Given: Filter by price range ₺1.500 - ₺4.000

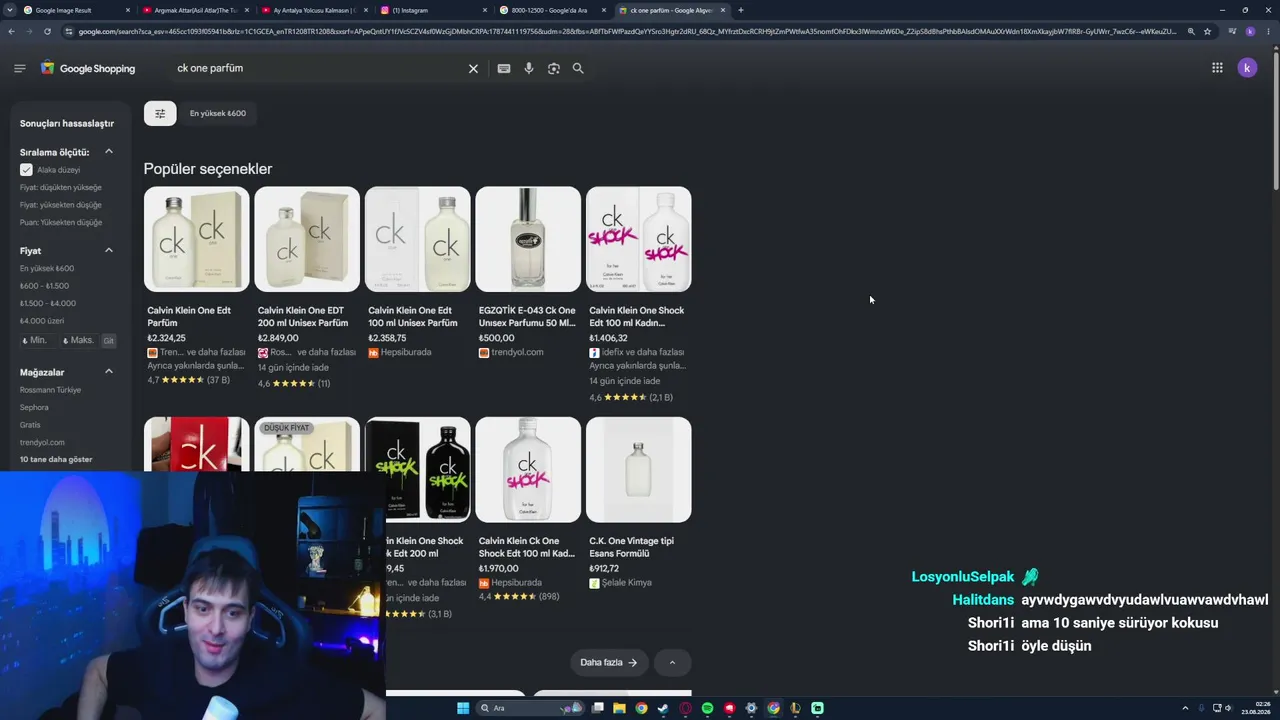Looking at the screenshot, I should [48, 303].
